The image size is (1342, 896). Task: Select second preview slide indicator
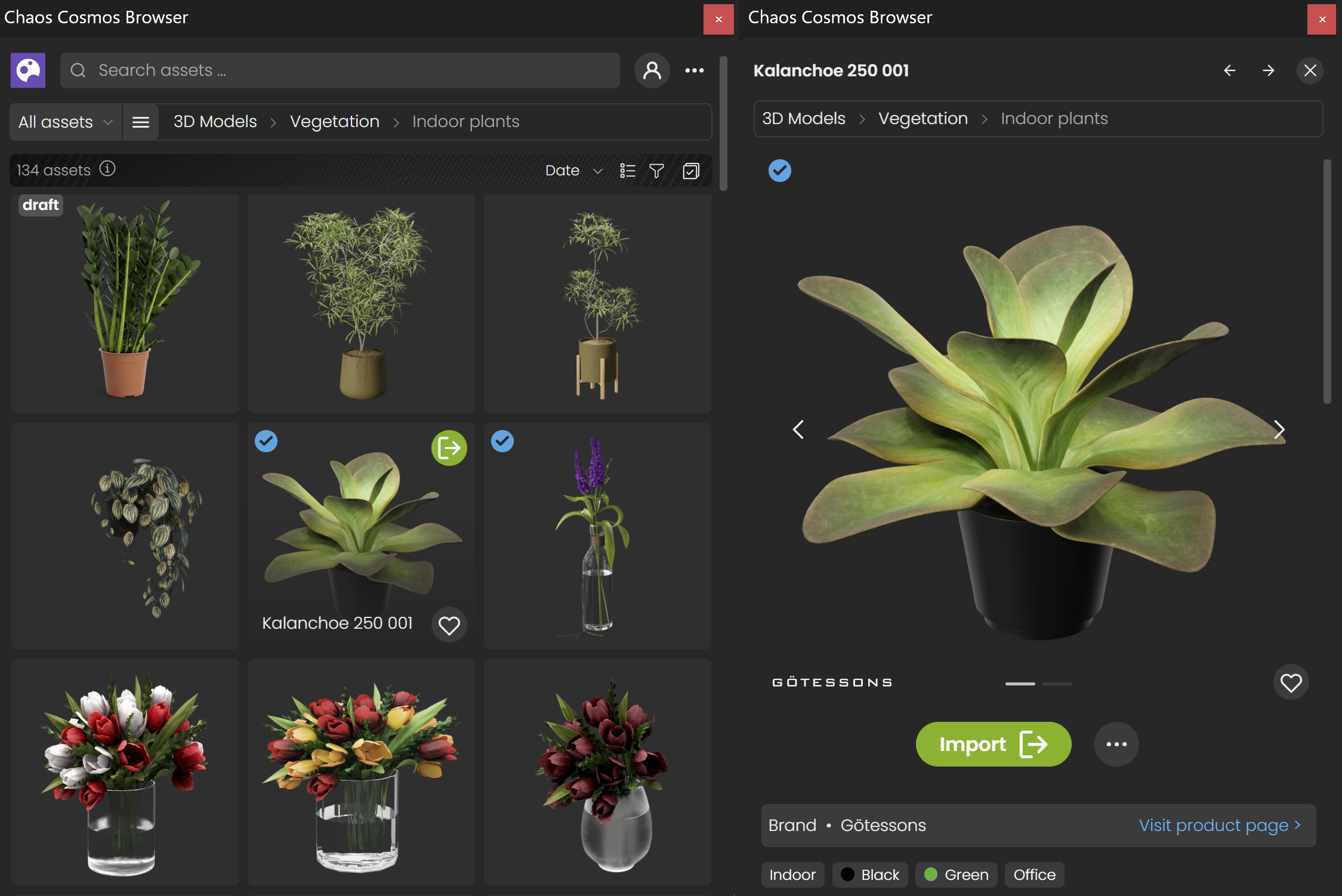click(1057, 684)
